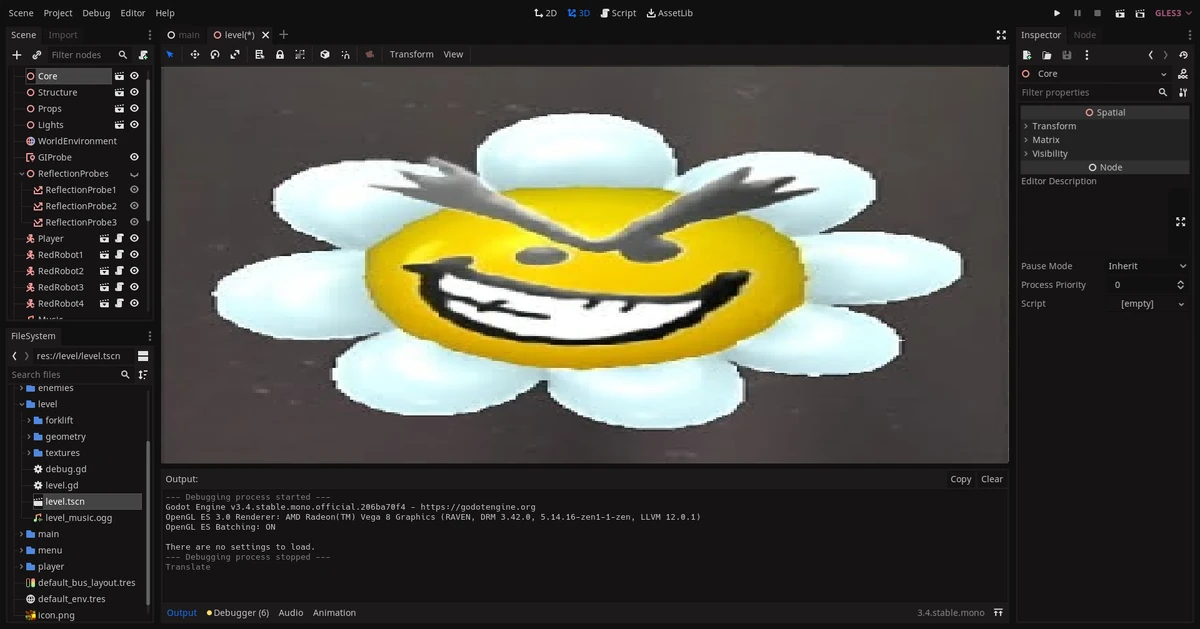Toggle visibility of the Player node
The height and width of the screenshot is (629, 1200).
tap(133, 238)
